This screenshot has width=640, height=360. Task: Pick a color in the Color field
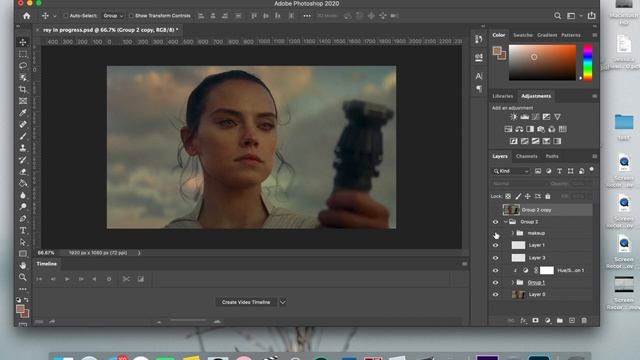(542, 62)
